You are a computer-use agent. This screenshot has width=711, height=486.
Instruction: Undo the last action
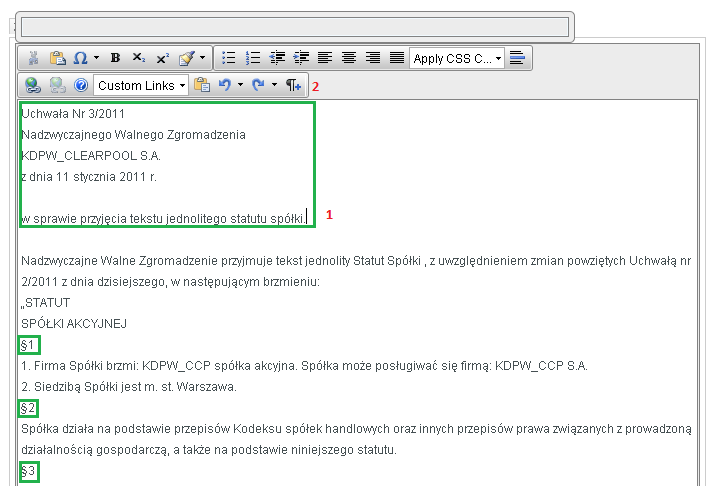pyautogui.click(x=225, y=85)
